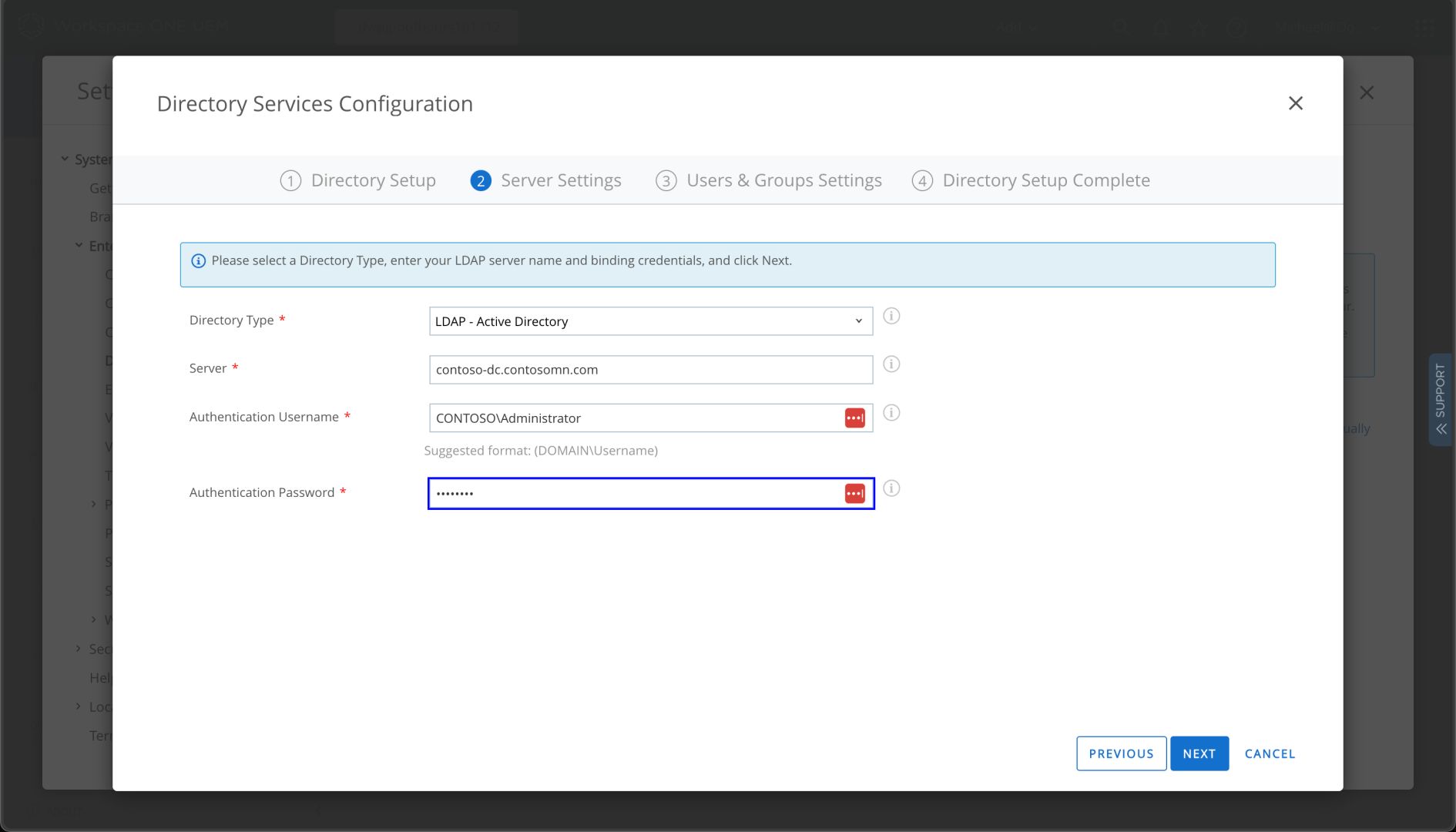Click info icon next to Directory Type
The width and height of the screenshot is (1456, 832).
click(x=891, y=317)
